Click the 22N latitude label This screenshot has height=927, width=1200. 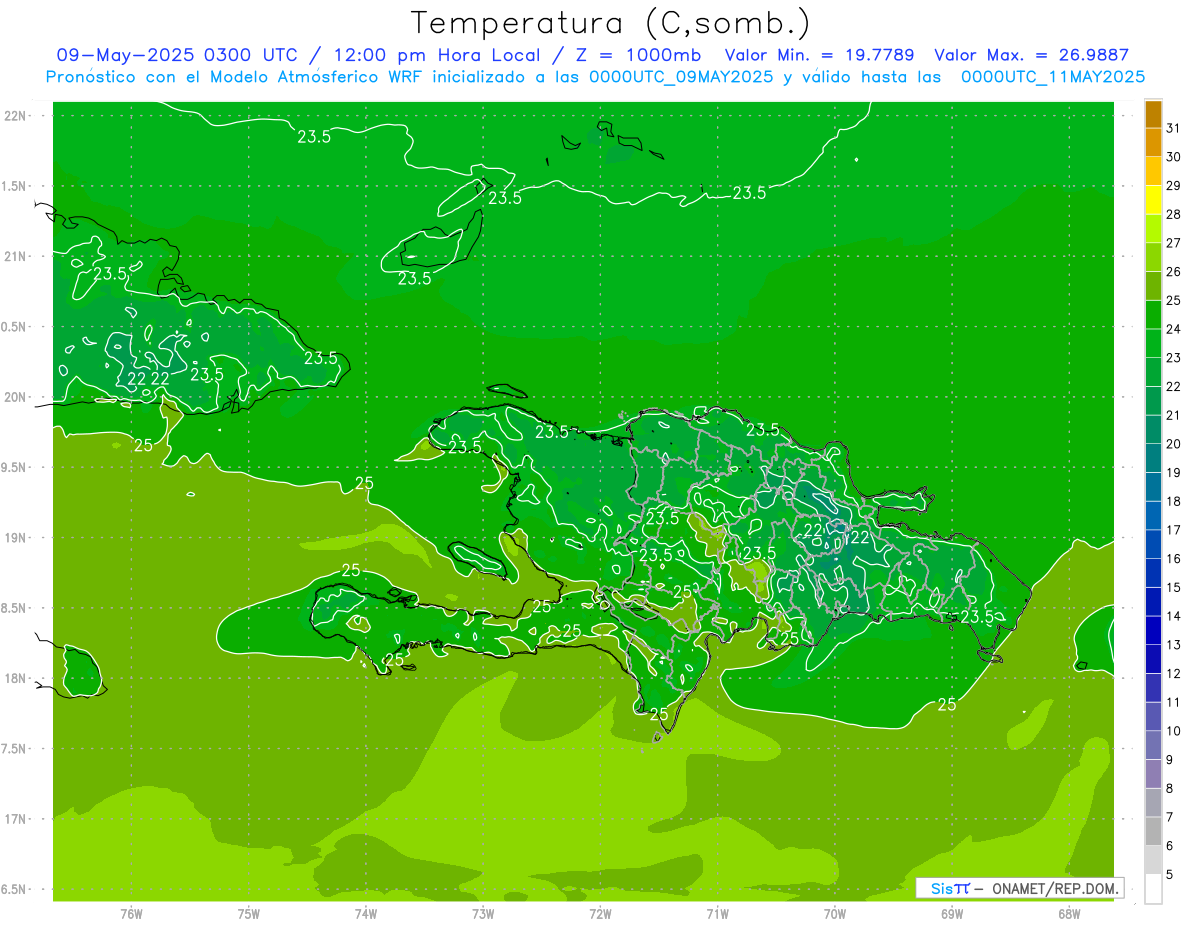click(x=15, y=116)
